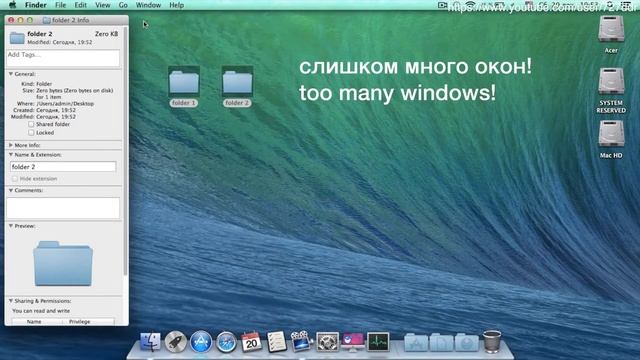The height and width of the screenshot is (360, 640).
Task: Collapse the Preview section
Action: [x=11, y=226]
